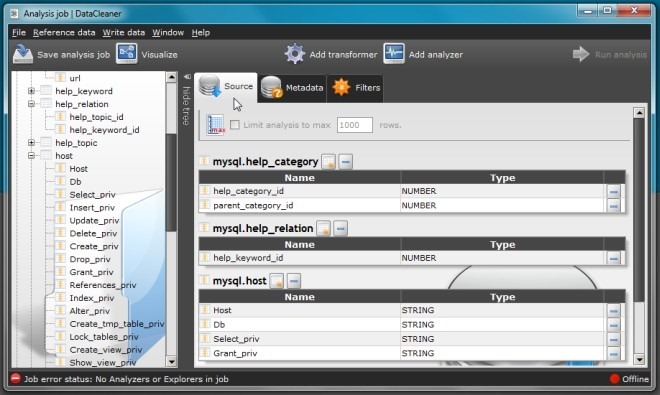
Task: Select Create_view_priv in the tree
Action: [x=106, y=350]
